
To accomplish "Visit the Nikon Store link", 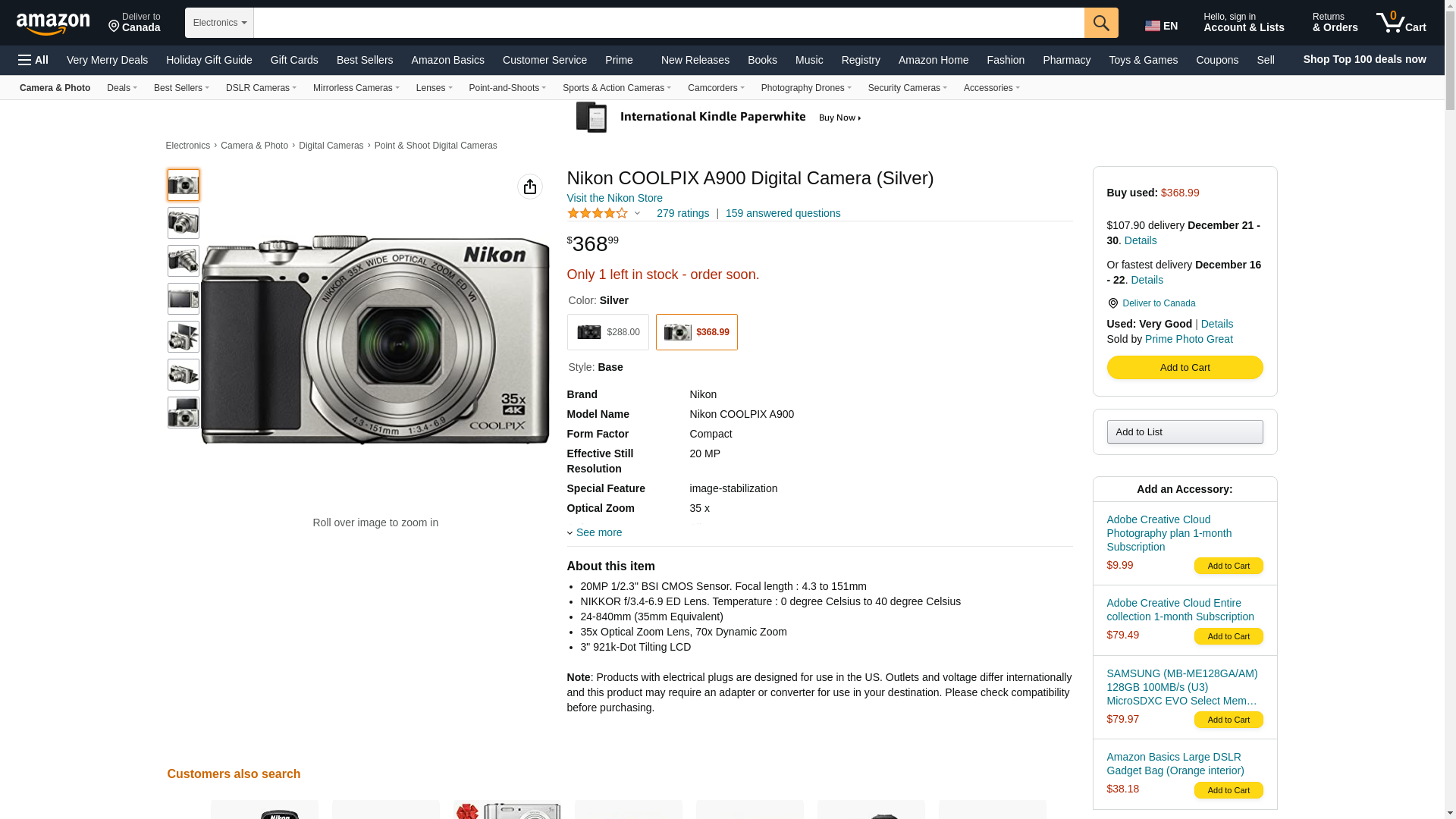I will [x=614, y=198].
